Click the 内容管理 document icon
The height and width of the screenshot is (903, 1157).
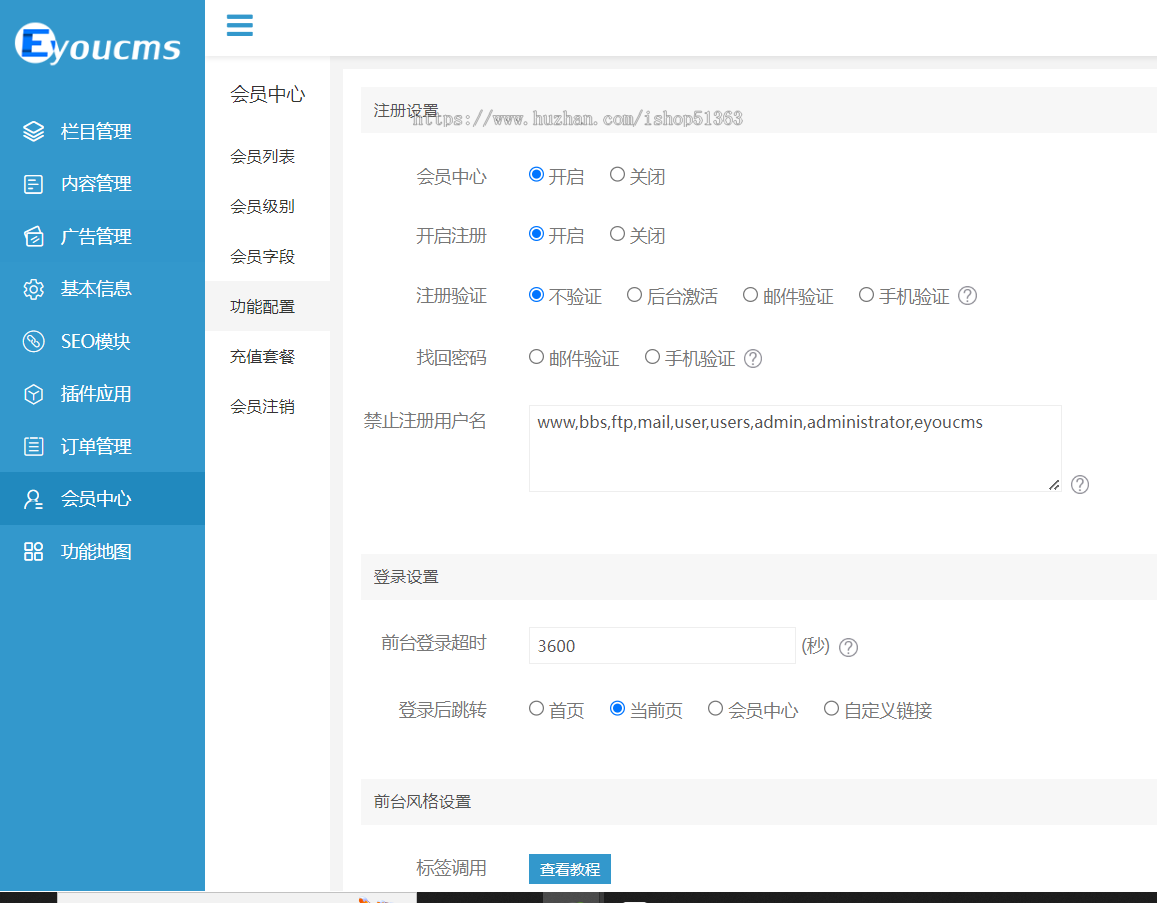click(x=33, y=184)
